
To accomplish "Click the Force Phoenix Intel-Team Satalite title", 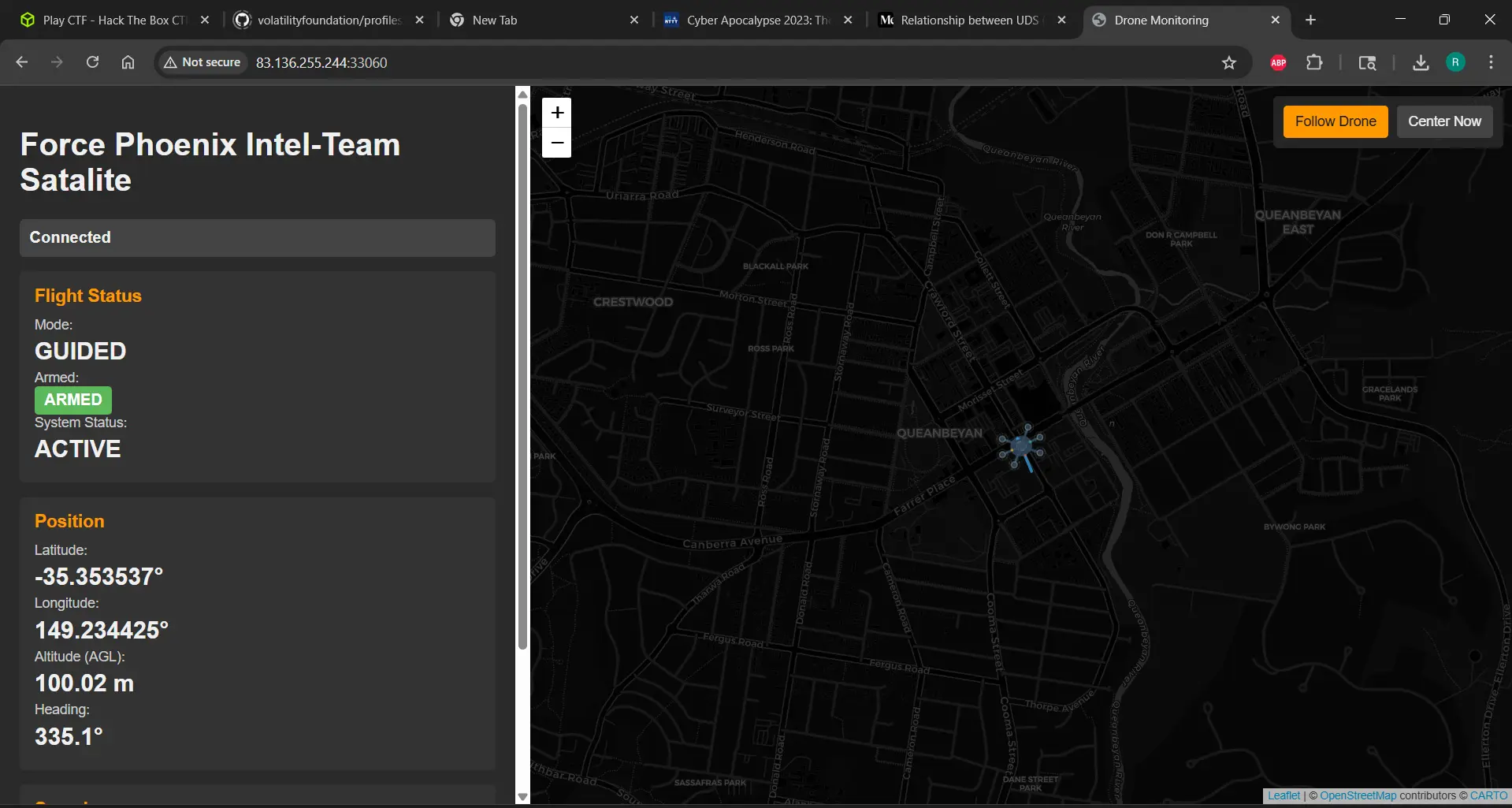I will pyautogui.click(x=210, y=162).
